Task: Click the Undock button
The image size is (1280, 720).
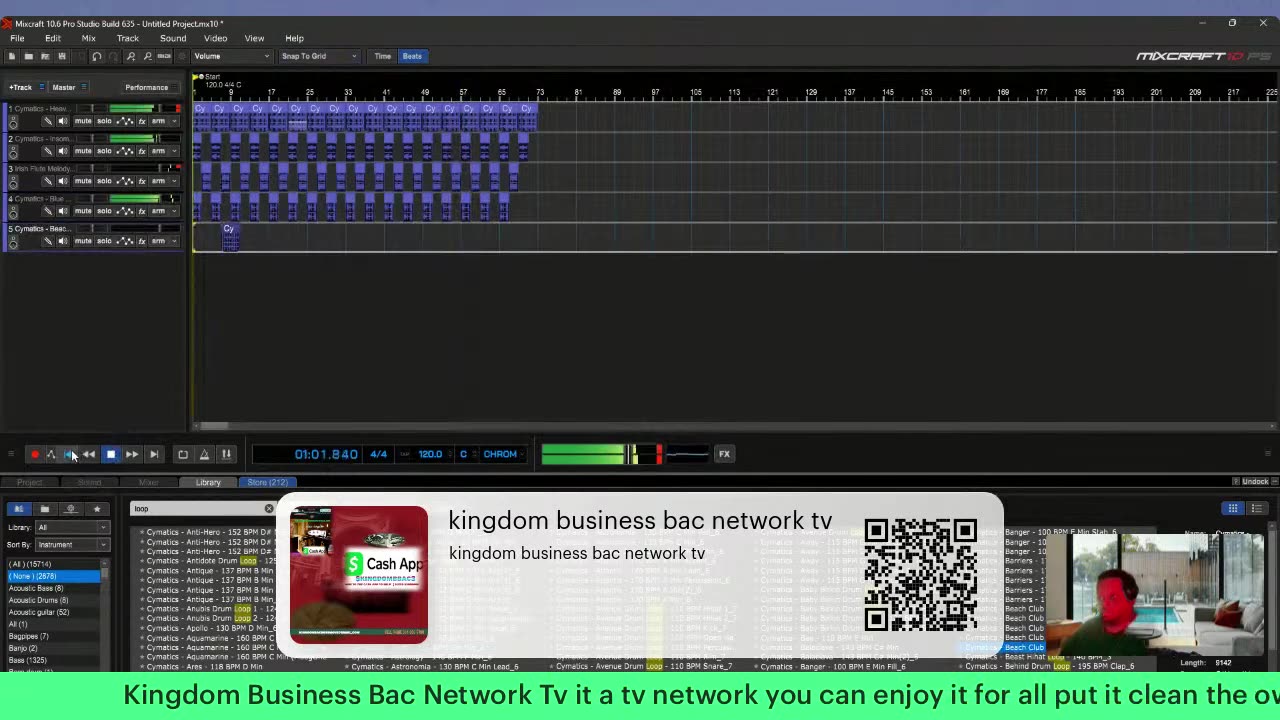Action: (x=1255, y=482)
